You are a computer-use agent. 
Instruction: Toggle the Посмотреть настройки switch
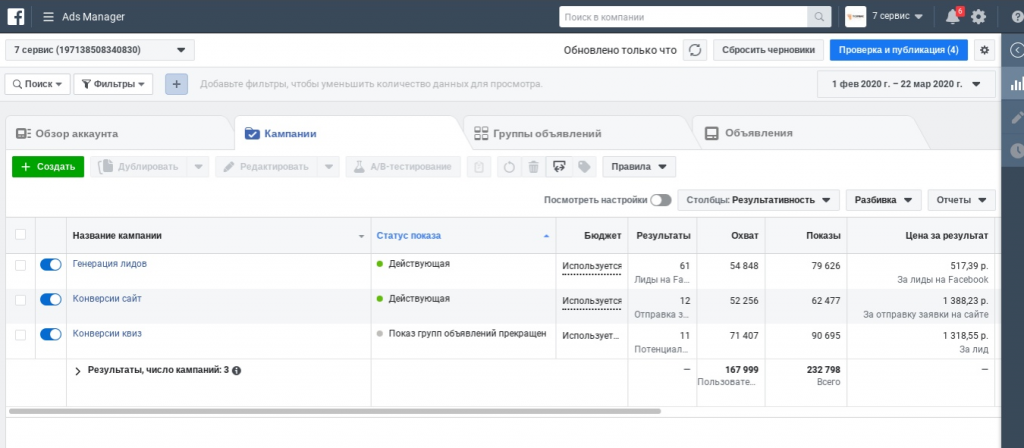[x=660, y=200]
